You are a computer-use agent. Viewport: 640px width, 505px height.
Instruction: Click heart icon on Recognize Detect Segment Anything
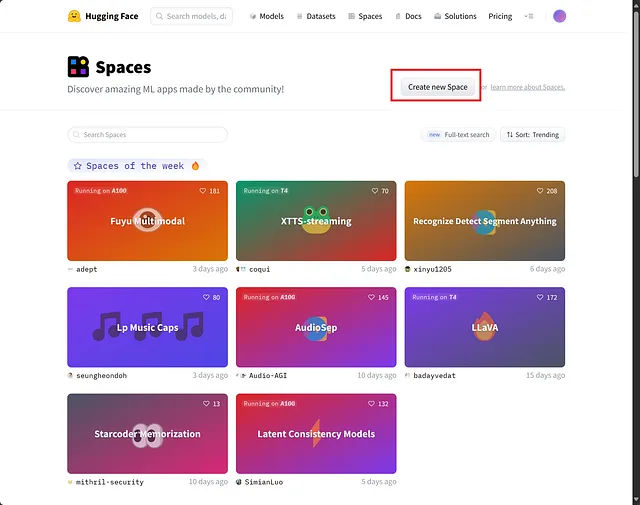540,191
